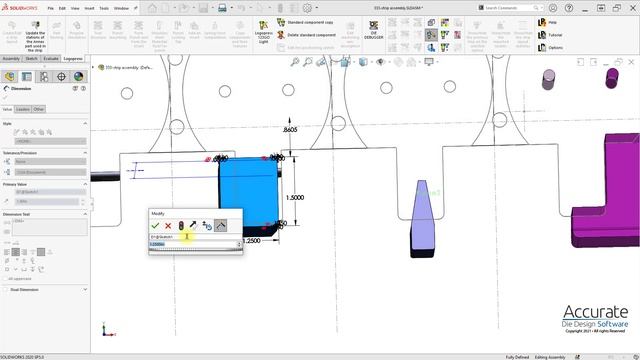The width and height of the screenshot is (640, 360).
Task: Click the Print icon in quick access toolbar
Action: 222,8
